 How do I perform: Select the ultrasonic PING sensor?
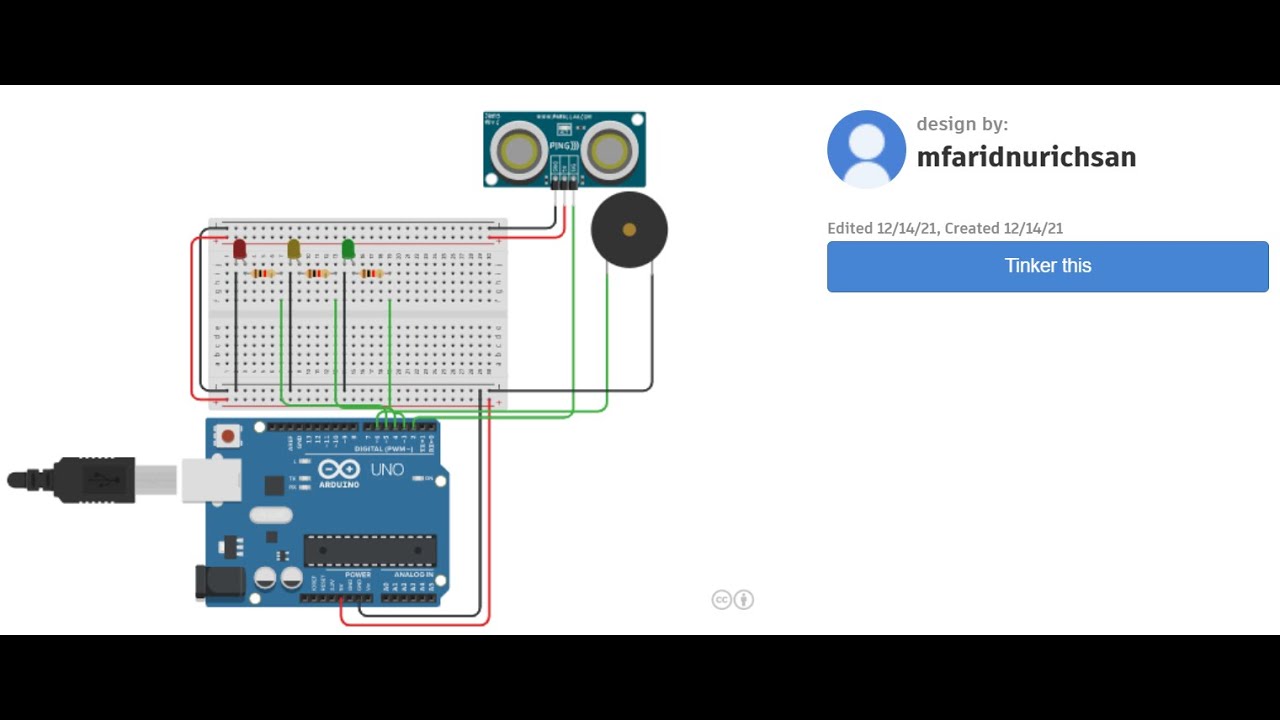565,149
